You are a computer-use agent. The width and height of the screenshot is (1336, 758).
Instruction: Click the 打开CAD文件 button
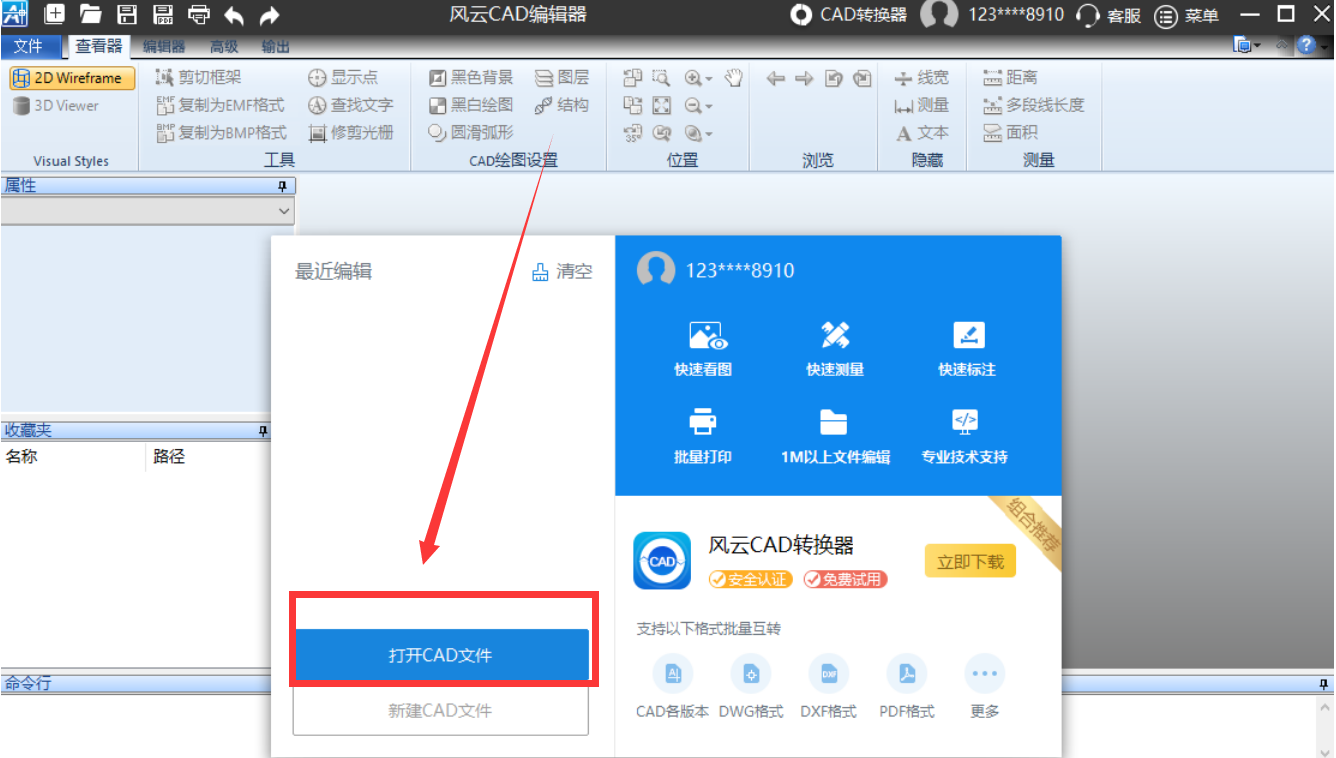coord(440,655)
